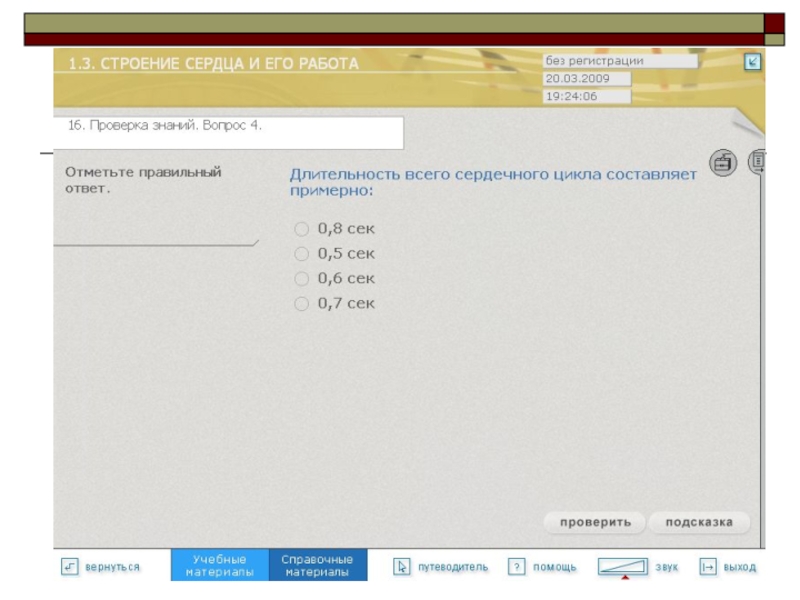
Task: Click the Проверка знаний. Вопрос 4 box
Action: 229,133
